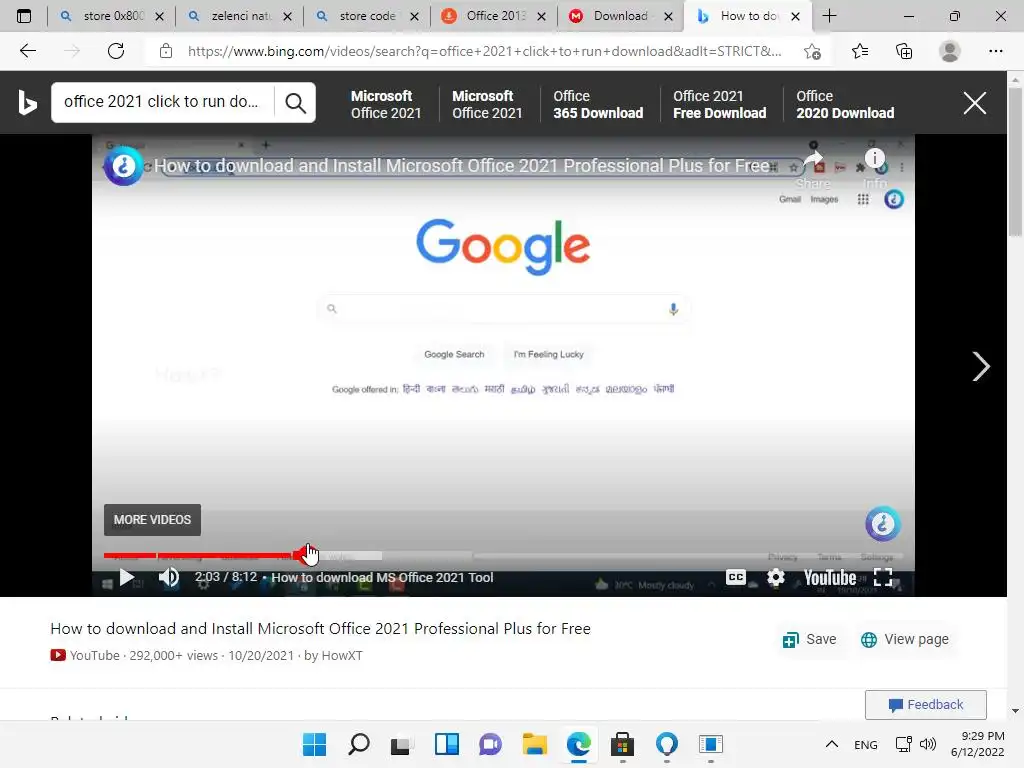Click the HowXT channel avatar beside the video title

click(x=123, y=166)
